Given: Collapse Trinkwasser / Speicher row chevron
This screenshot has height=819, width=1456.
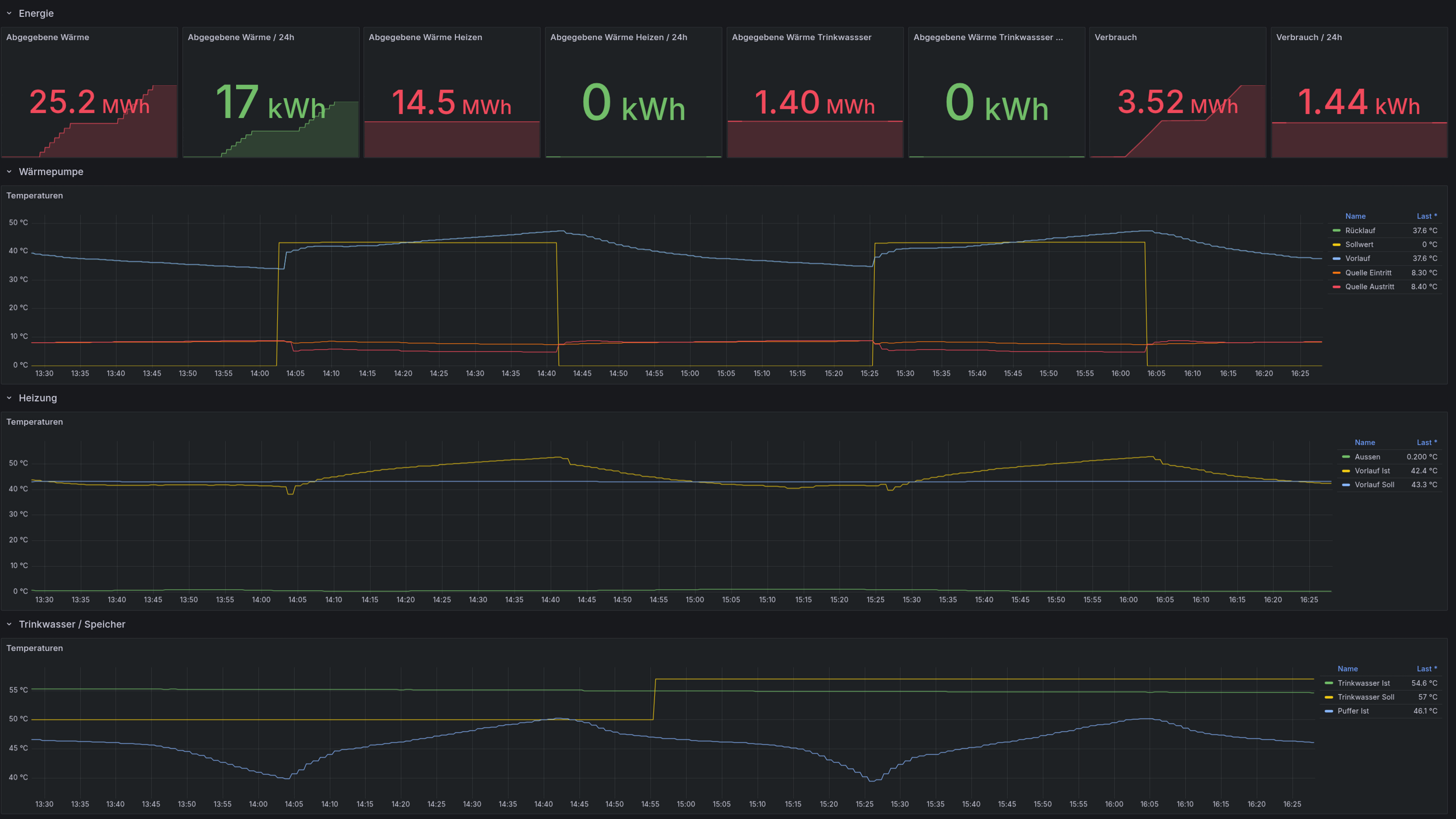Looking at the screenshot, I should coord(9,624).
